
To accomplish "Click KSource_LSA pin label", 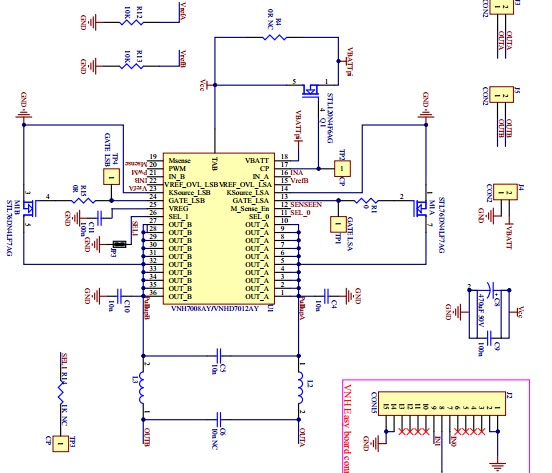I will [x=248, y=193].
